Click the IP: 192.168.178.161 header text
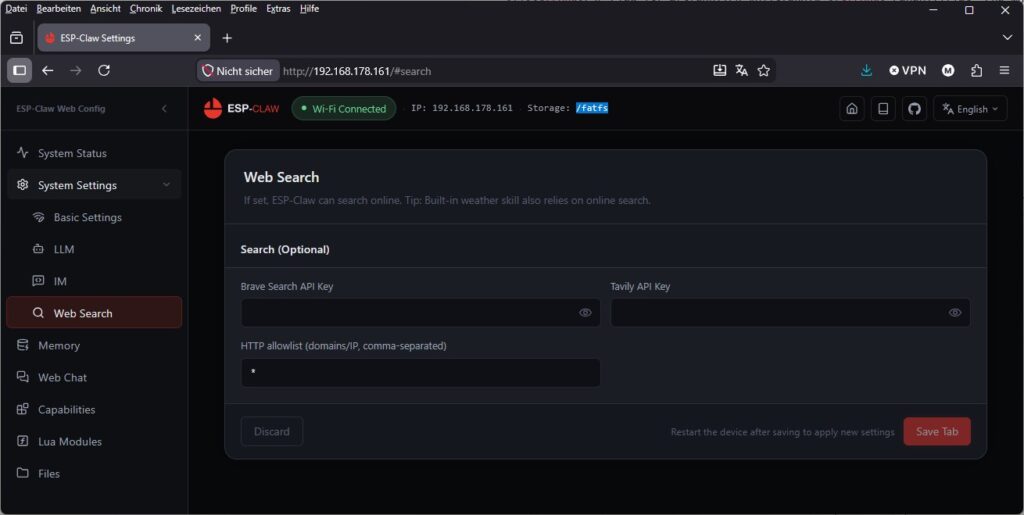This screenshot has height=515, width=1024. click(x=462, y=108)
